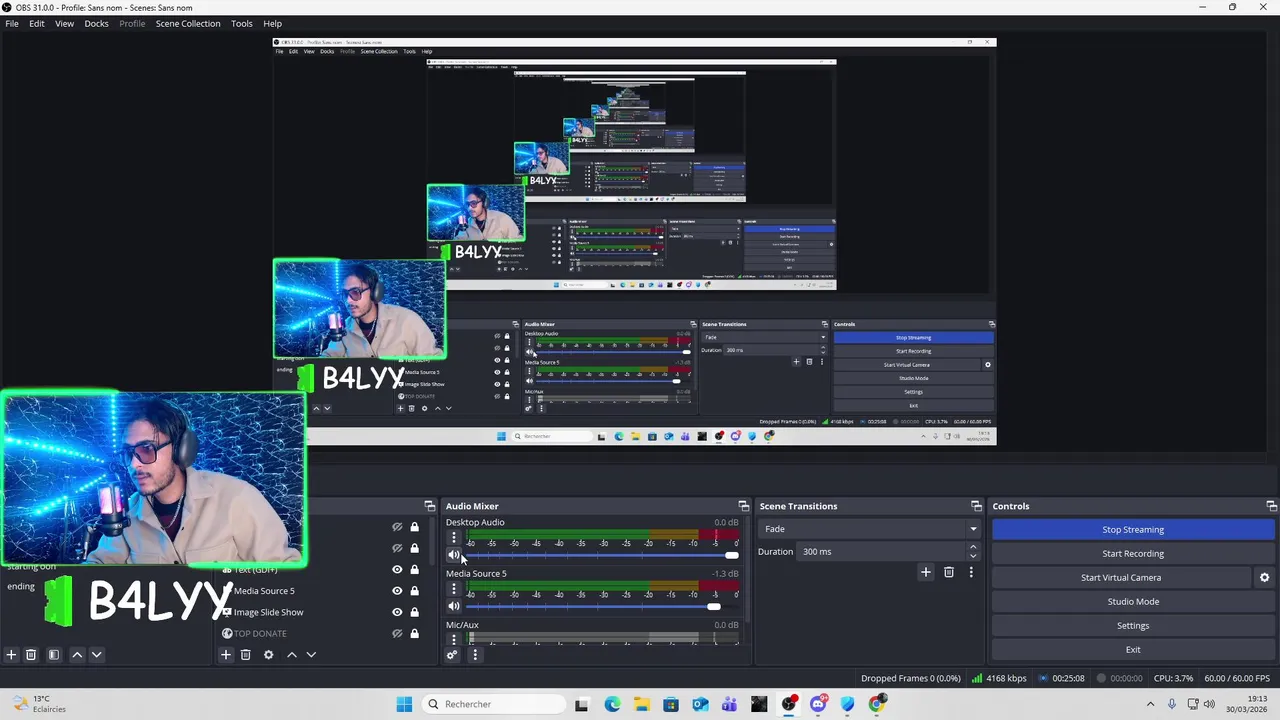Move the selected source down
This screenshot has width=1280, height=720.
tap(311, 655)
